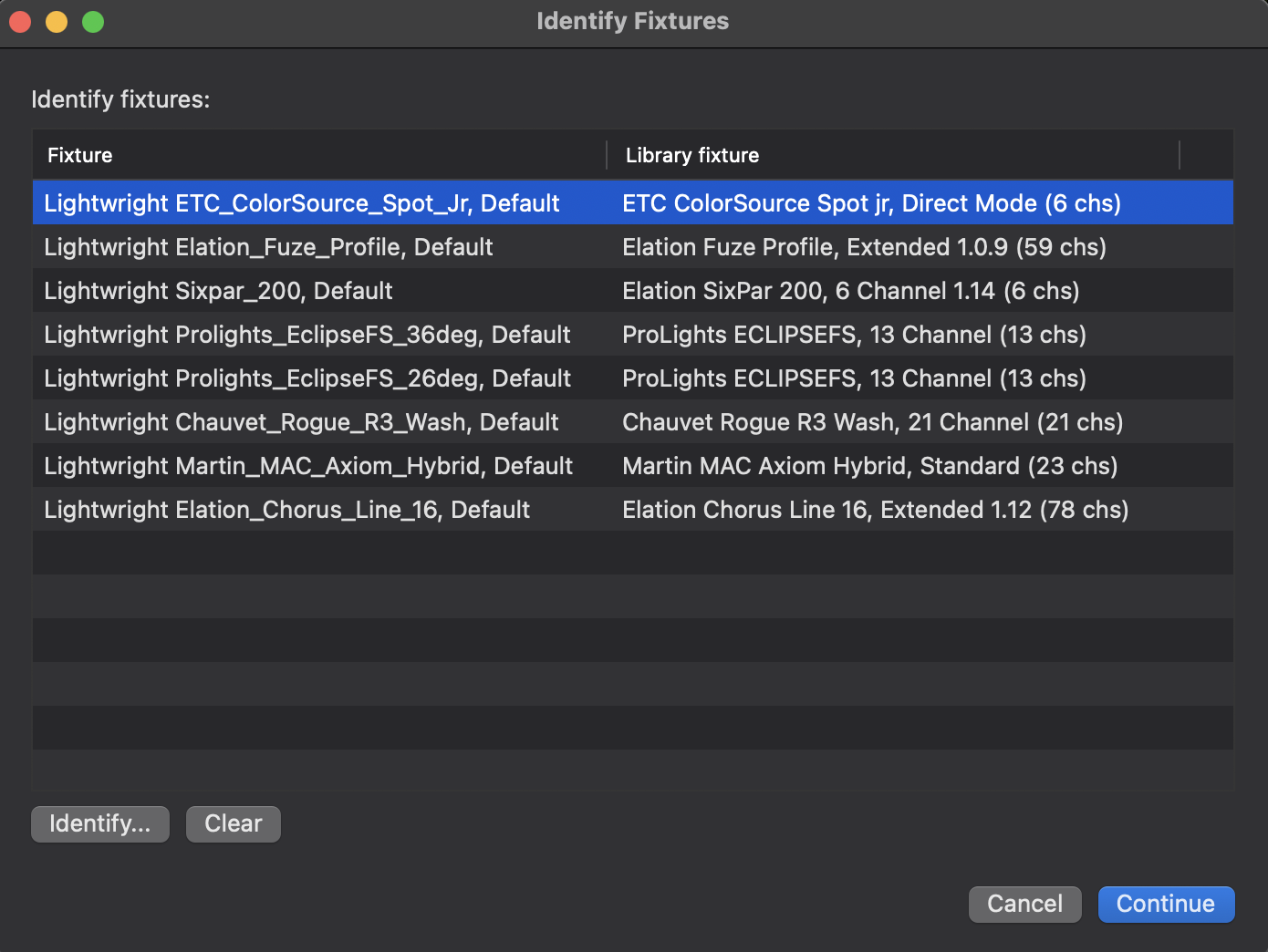Select Lightwright Elation_Fuze_Profile fixture row
Viewport: 1268px width, 952px height.
[268, 247]
